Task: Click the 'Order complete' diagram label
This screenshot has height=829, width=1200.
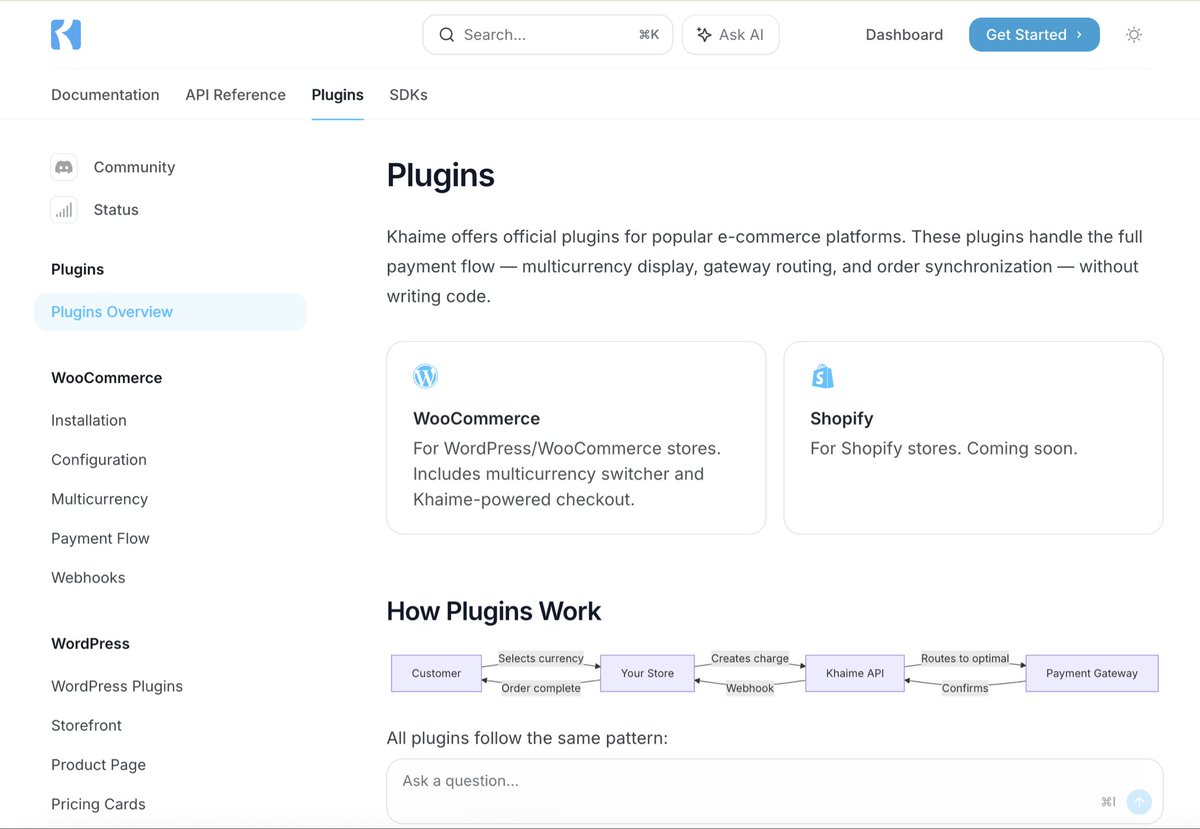Action: click(541, 688)
